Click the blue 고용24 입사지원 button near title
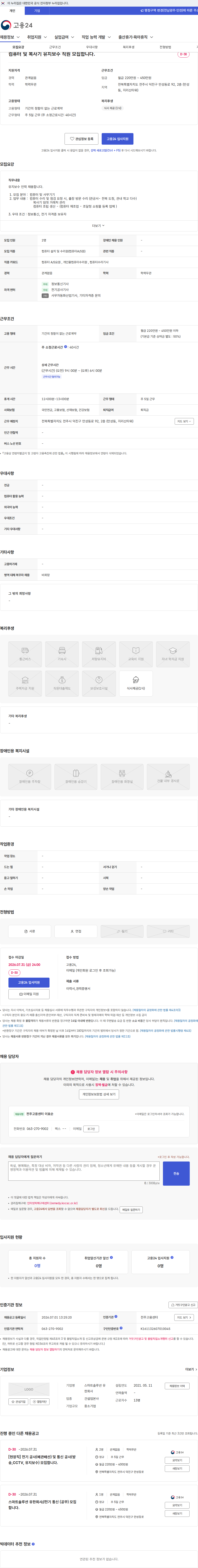This screenshot has width=198, height=1568. tap(118, 139)
